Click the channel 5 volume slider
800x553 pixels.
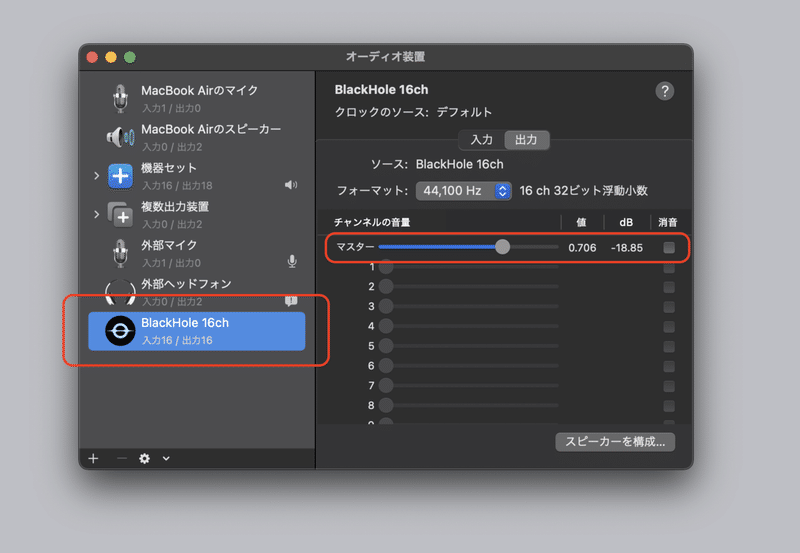468,346
